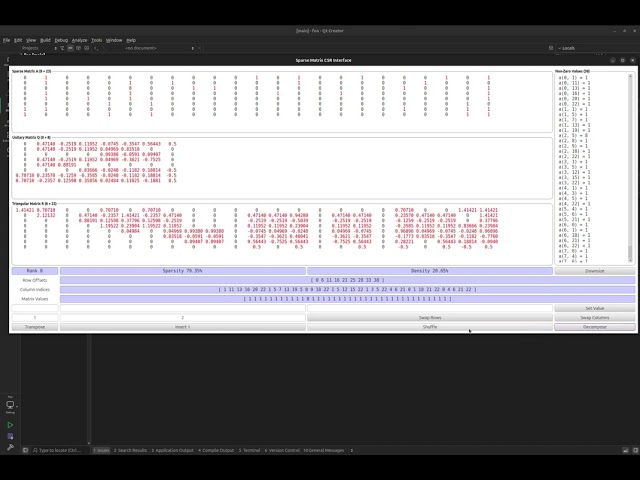
Task: Open the Tools menu
Action: tap(97, 40)
